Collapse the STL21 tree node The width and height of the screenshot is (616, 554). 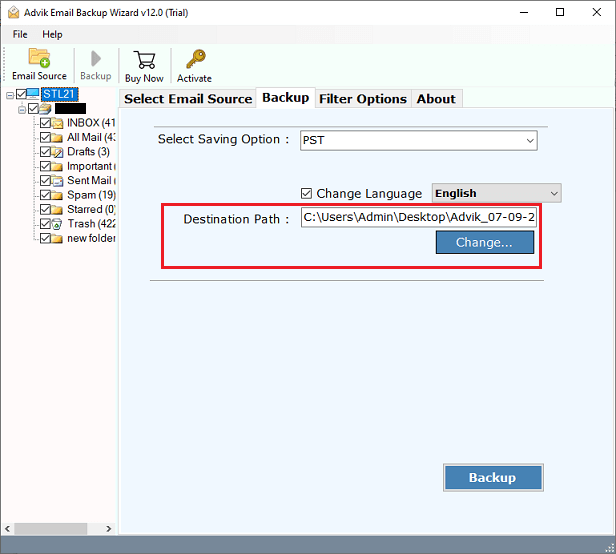point(10,95)
